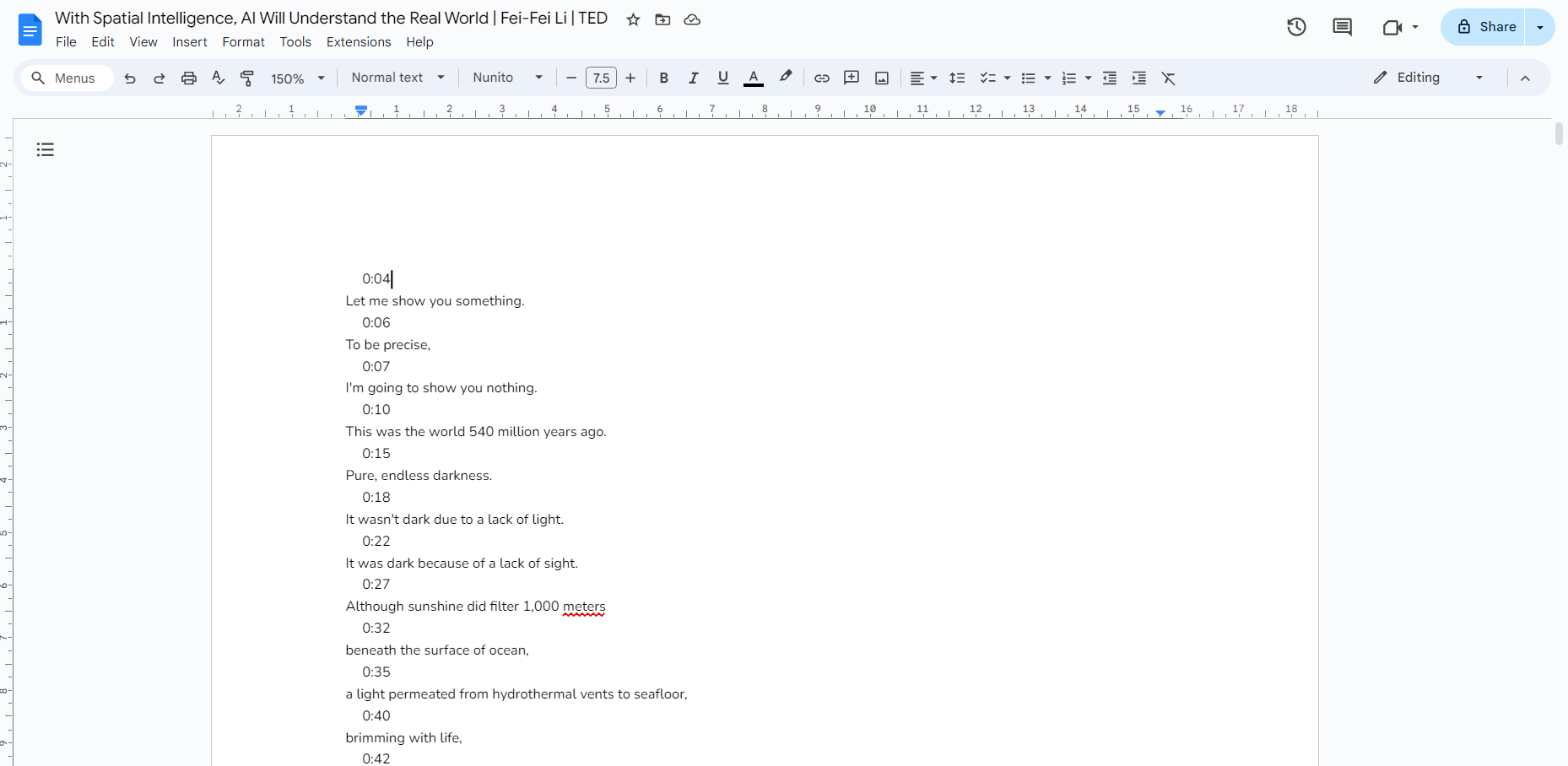Move document to folder icon
The height and width of the screenshot is (766, 1568).
(x=662, y=19)
